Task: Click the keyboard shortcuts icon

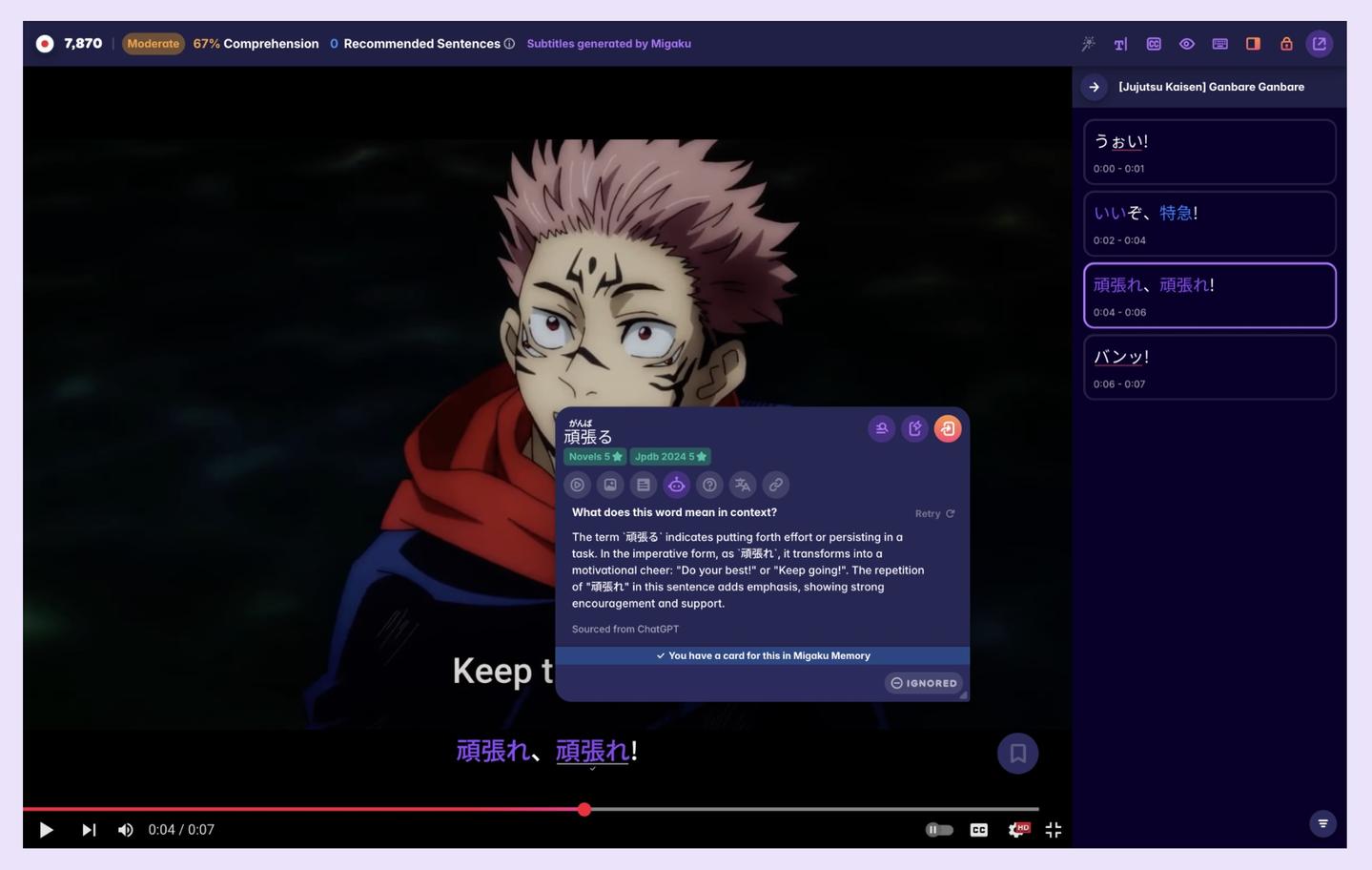Action: pos(1219,44)
